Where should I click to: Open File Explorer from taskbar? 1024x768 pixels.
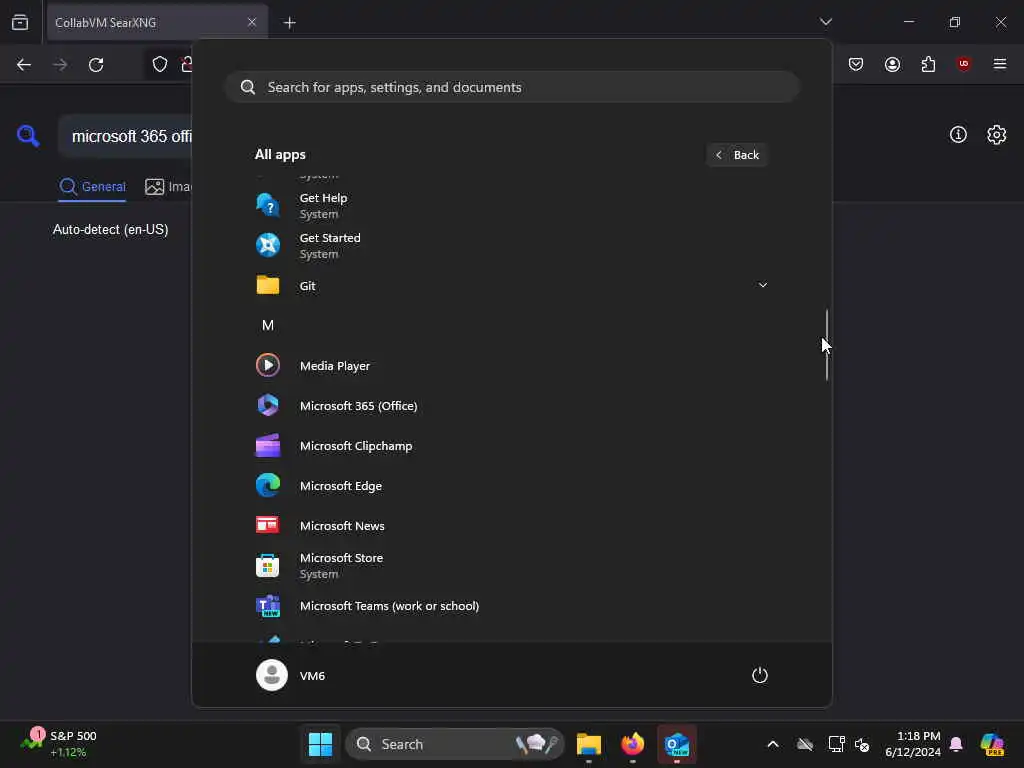tap(588, 744)
